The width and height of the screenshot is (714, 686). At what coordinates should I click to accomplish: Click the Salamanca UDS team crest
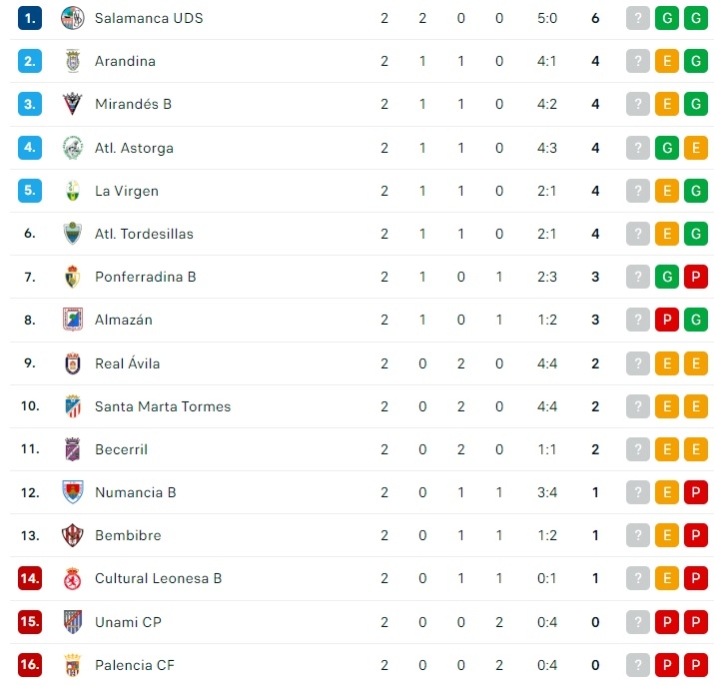tap(72, 18)
